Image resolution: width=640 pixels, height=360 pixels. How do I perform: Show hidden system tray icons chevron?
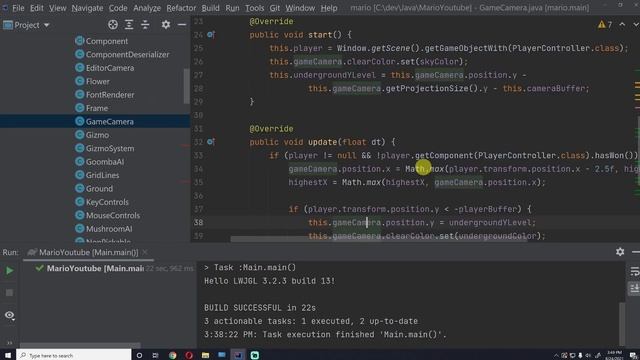(556, 356)
